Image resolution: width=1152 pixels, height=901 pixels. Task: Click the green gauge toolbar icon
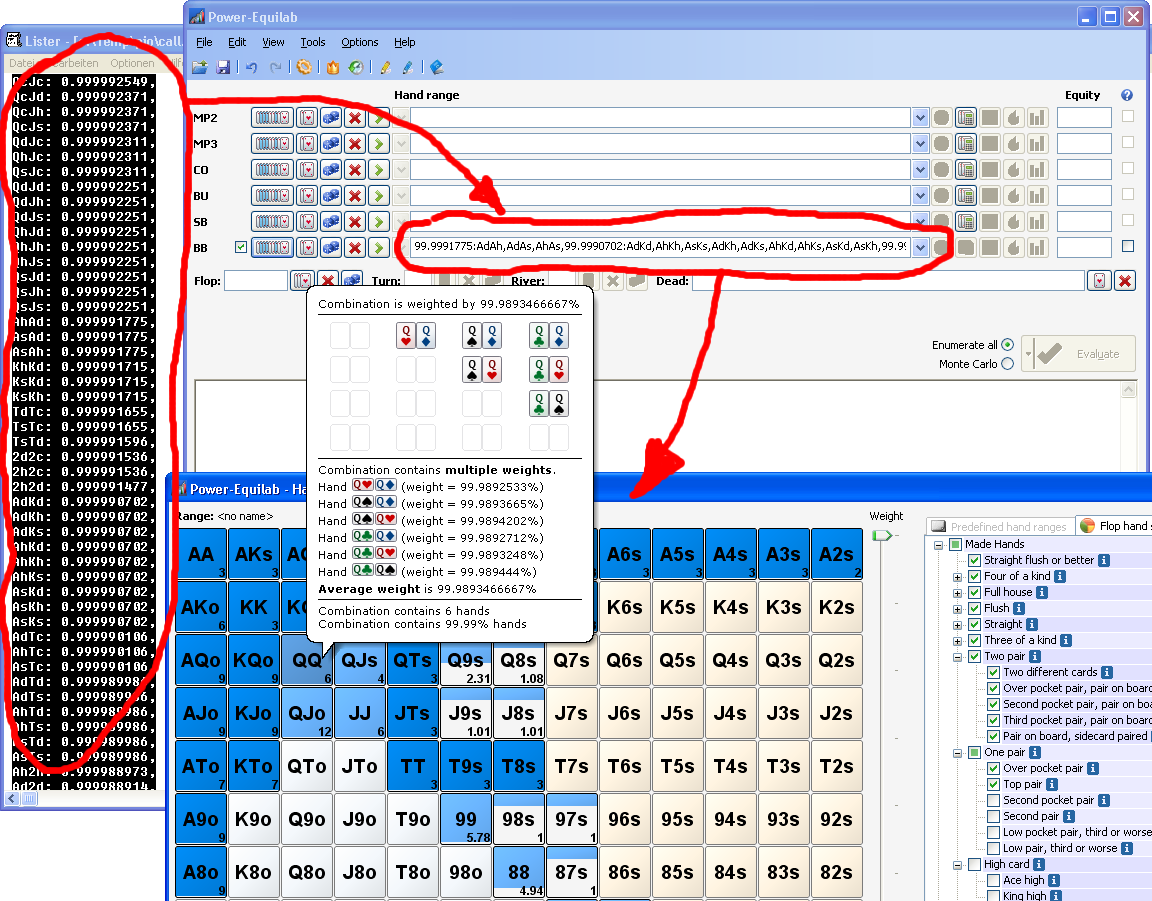pos(356,68)
